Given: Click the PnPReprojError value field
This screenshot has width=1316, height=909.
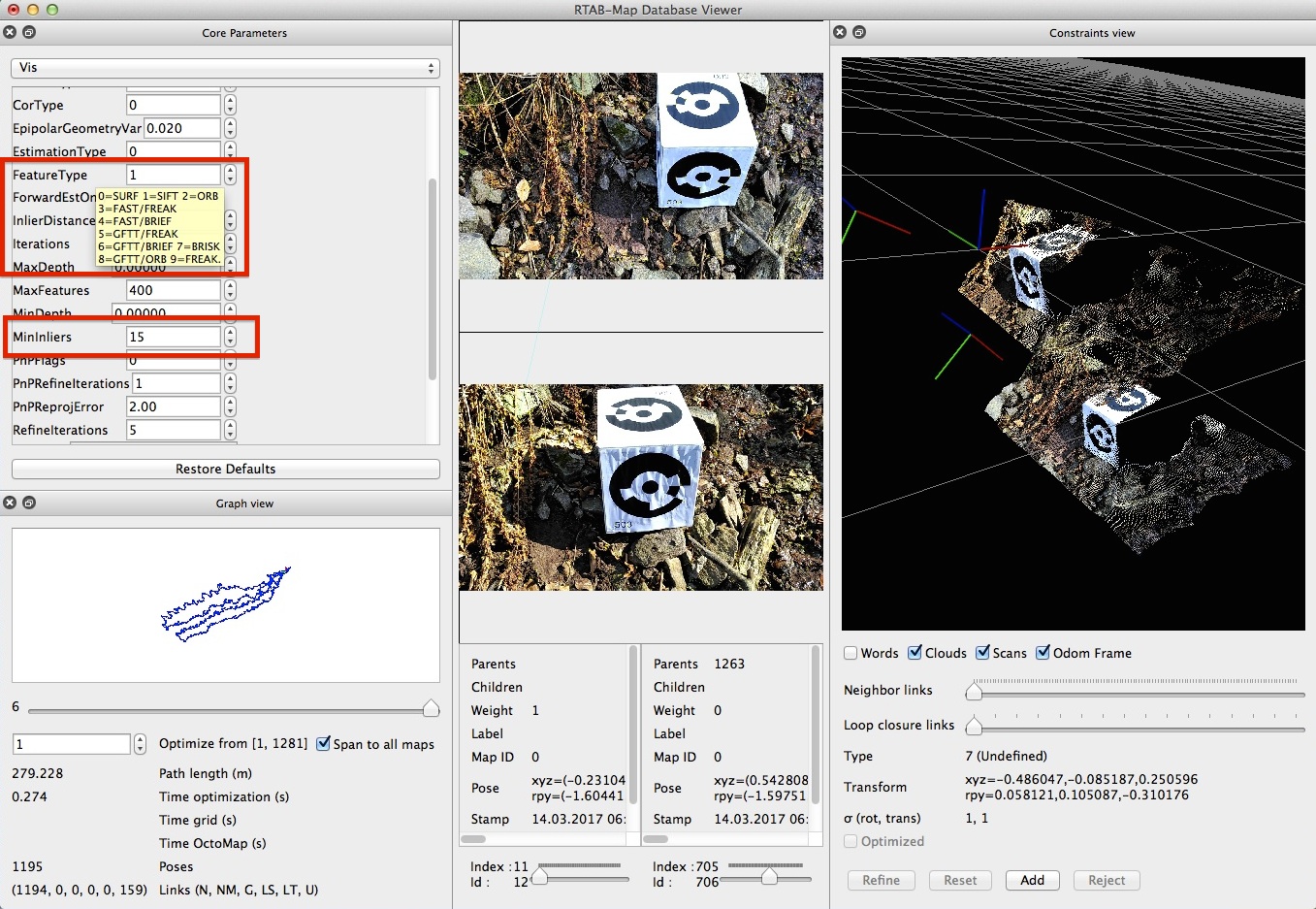Looking at the screenshot, I should 173,406.
